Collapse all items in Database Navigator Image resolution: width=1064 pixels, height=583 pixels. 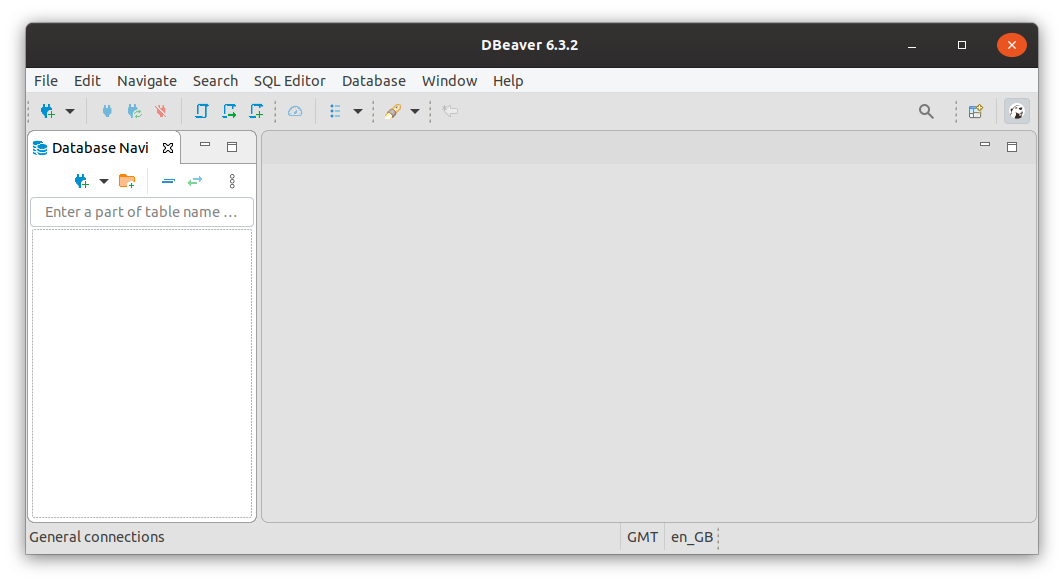tap(168, 181)
